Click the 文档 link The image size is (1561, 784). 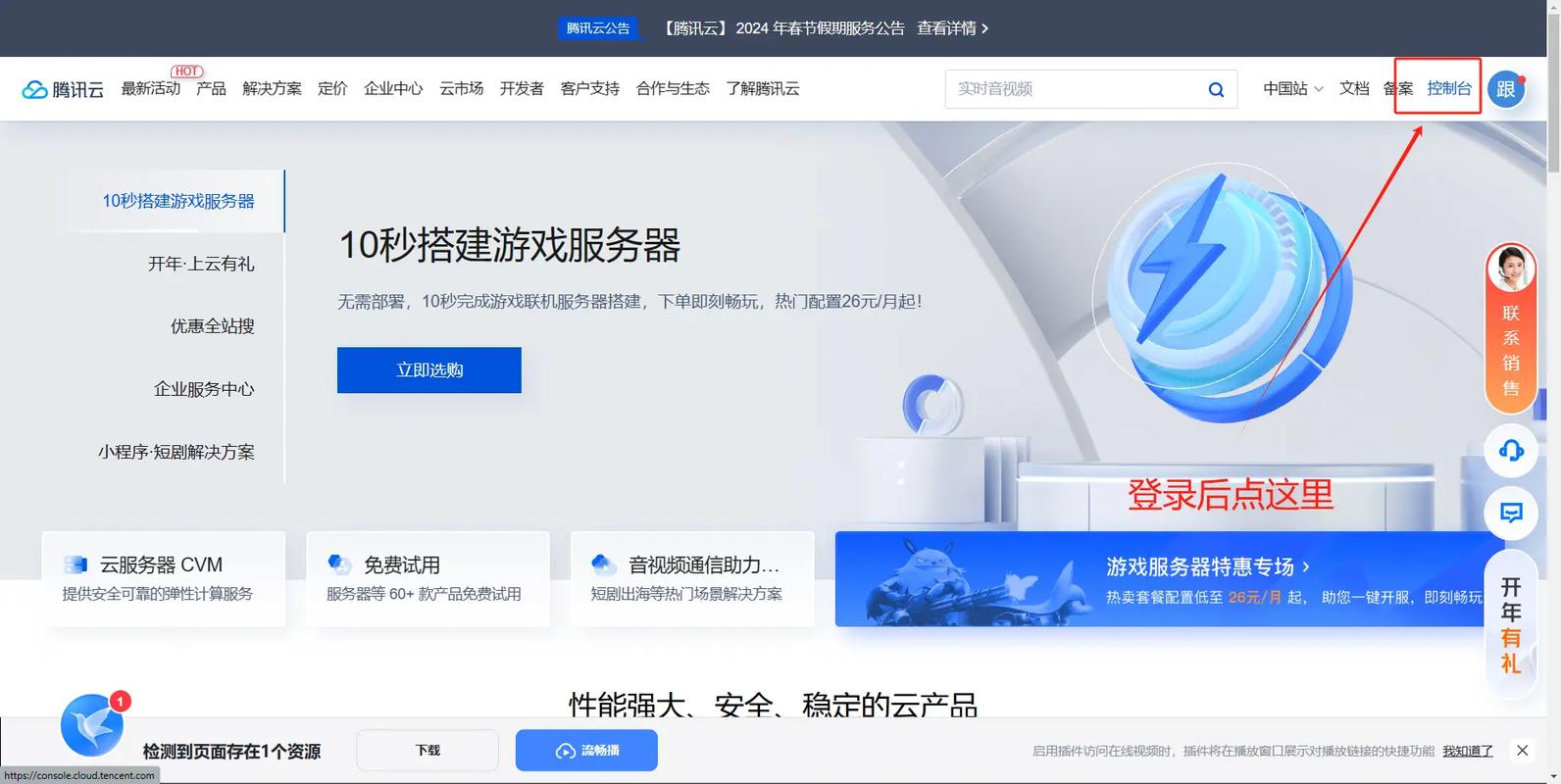pos(1354,89)
